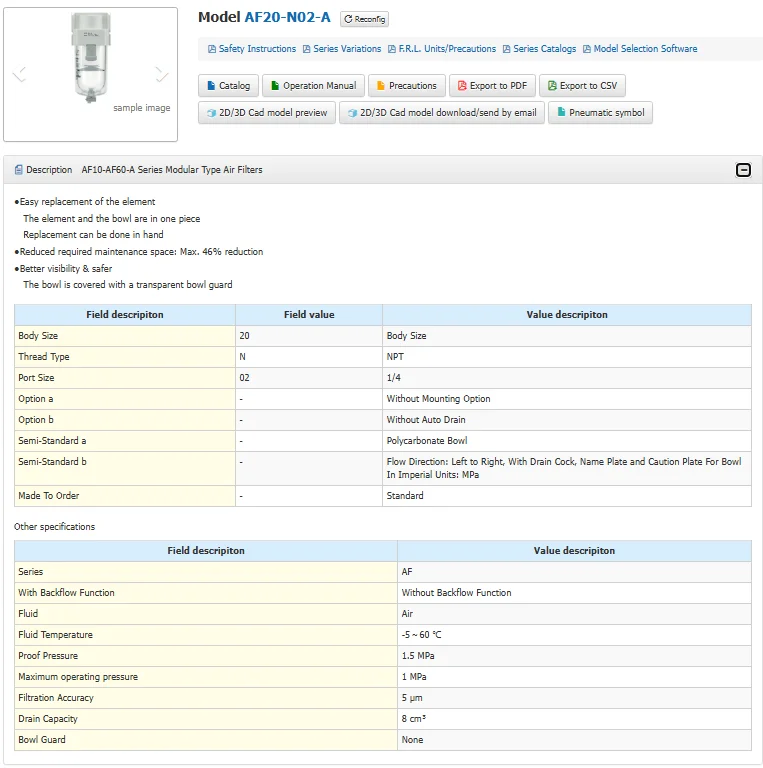This screenshot has height=768, width=763.
Task: Click 'Without Auto Drain' cell
Action: pos(567,420)
